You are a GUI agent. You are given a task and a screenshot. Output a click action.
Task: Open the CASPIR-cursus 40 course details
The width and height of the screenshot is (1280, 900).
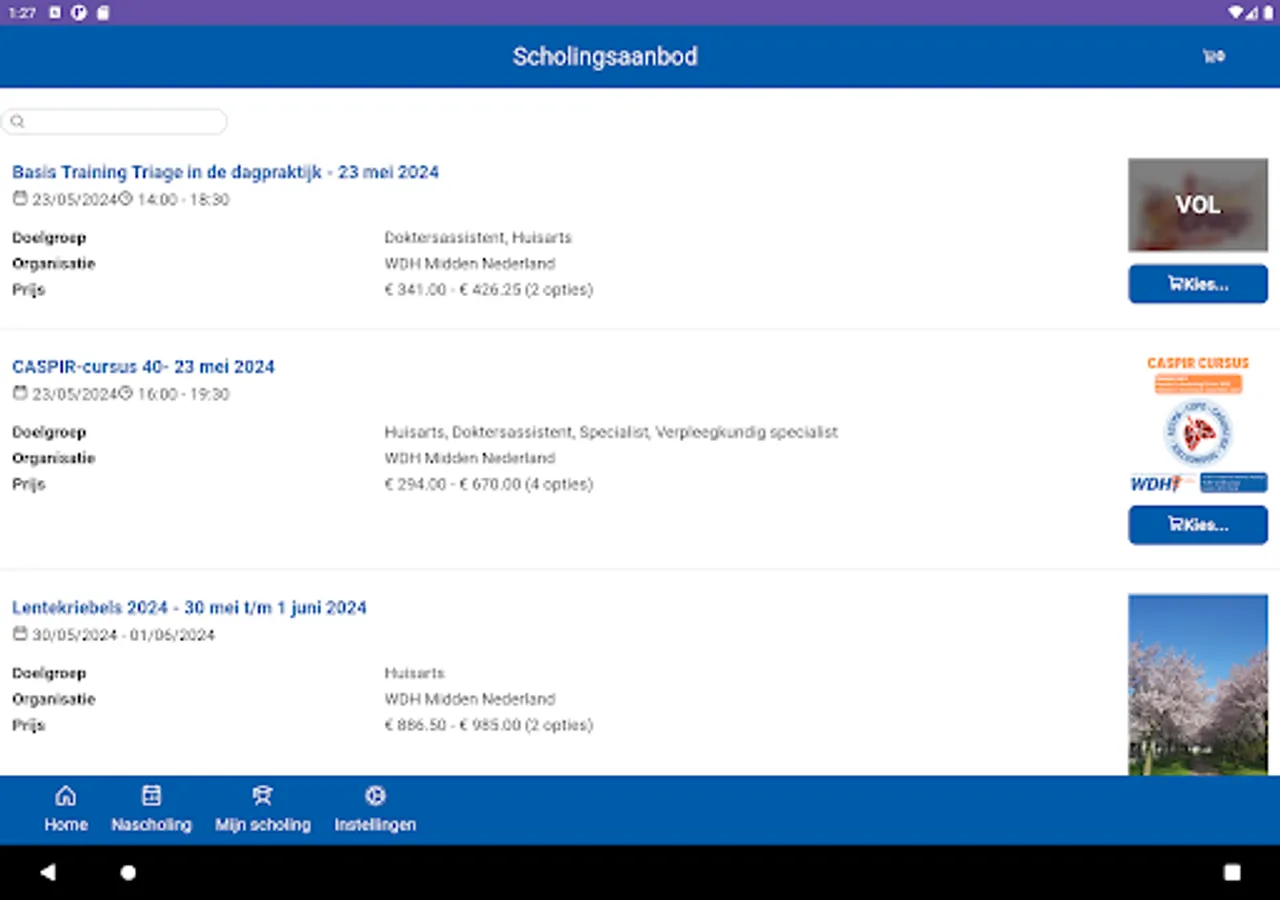[x=143, y=367]
